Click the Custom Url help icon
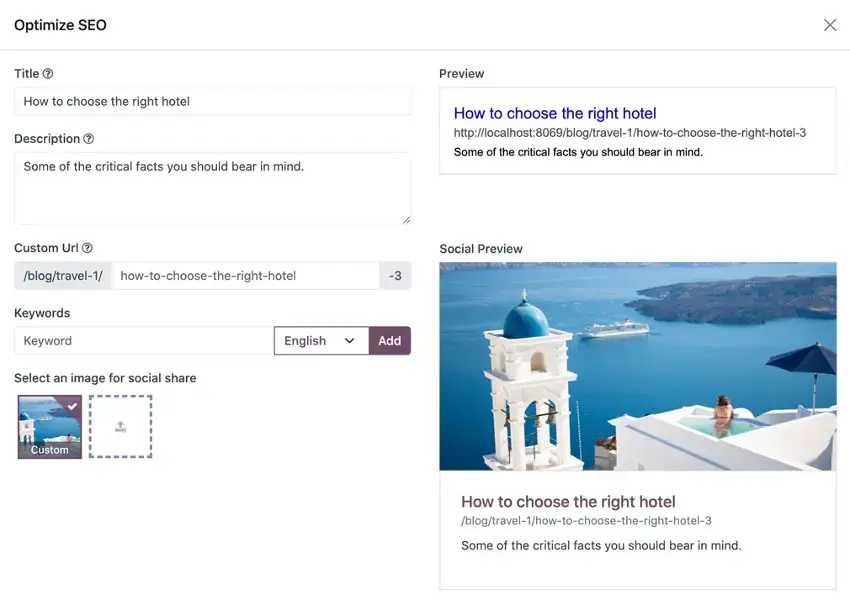Viewport: 850px width, 605px height. pos(86,247)
